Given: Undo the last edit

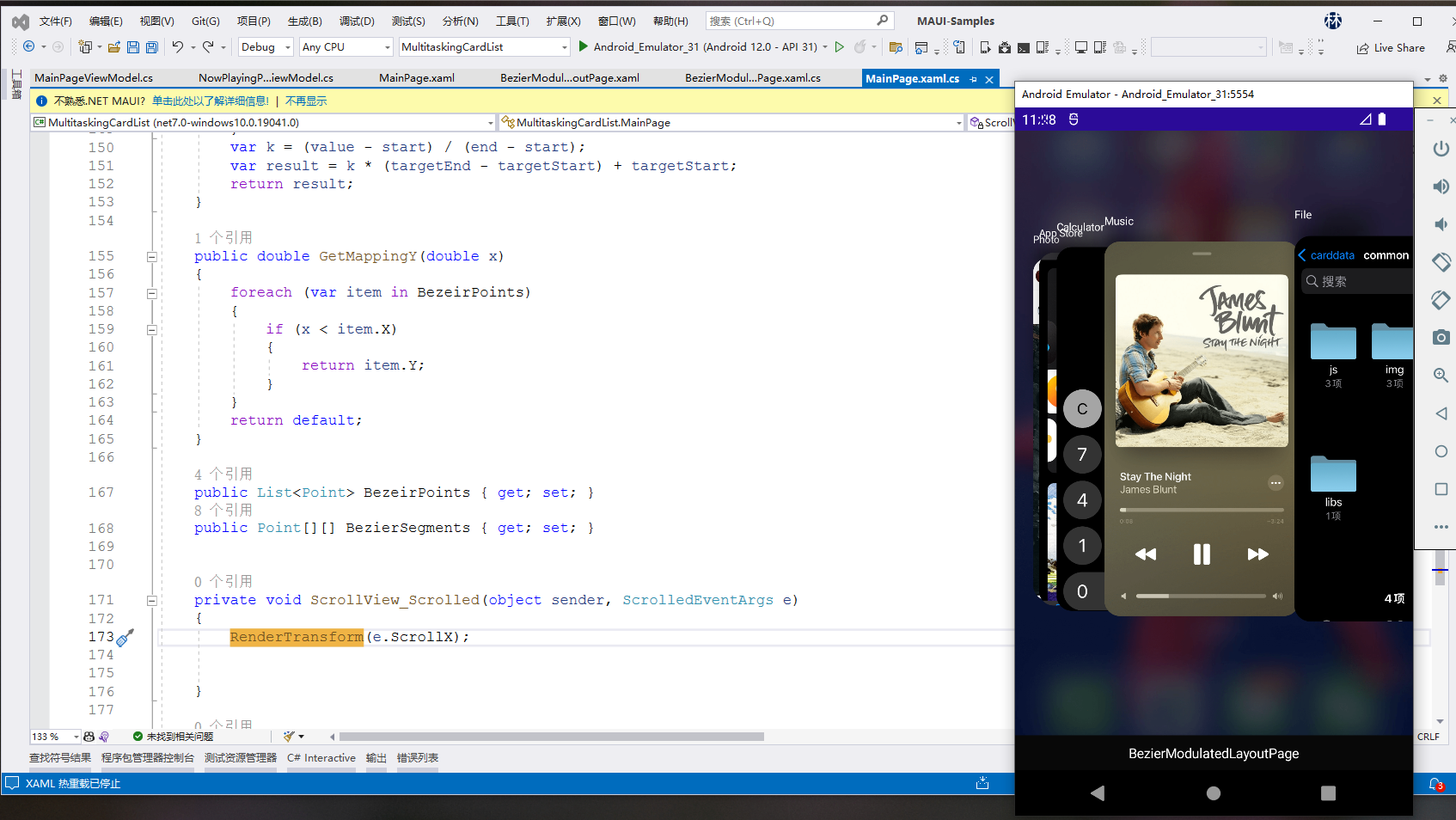Looking at the screenshot, I should (x=177, y=47).
